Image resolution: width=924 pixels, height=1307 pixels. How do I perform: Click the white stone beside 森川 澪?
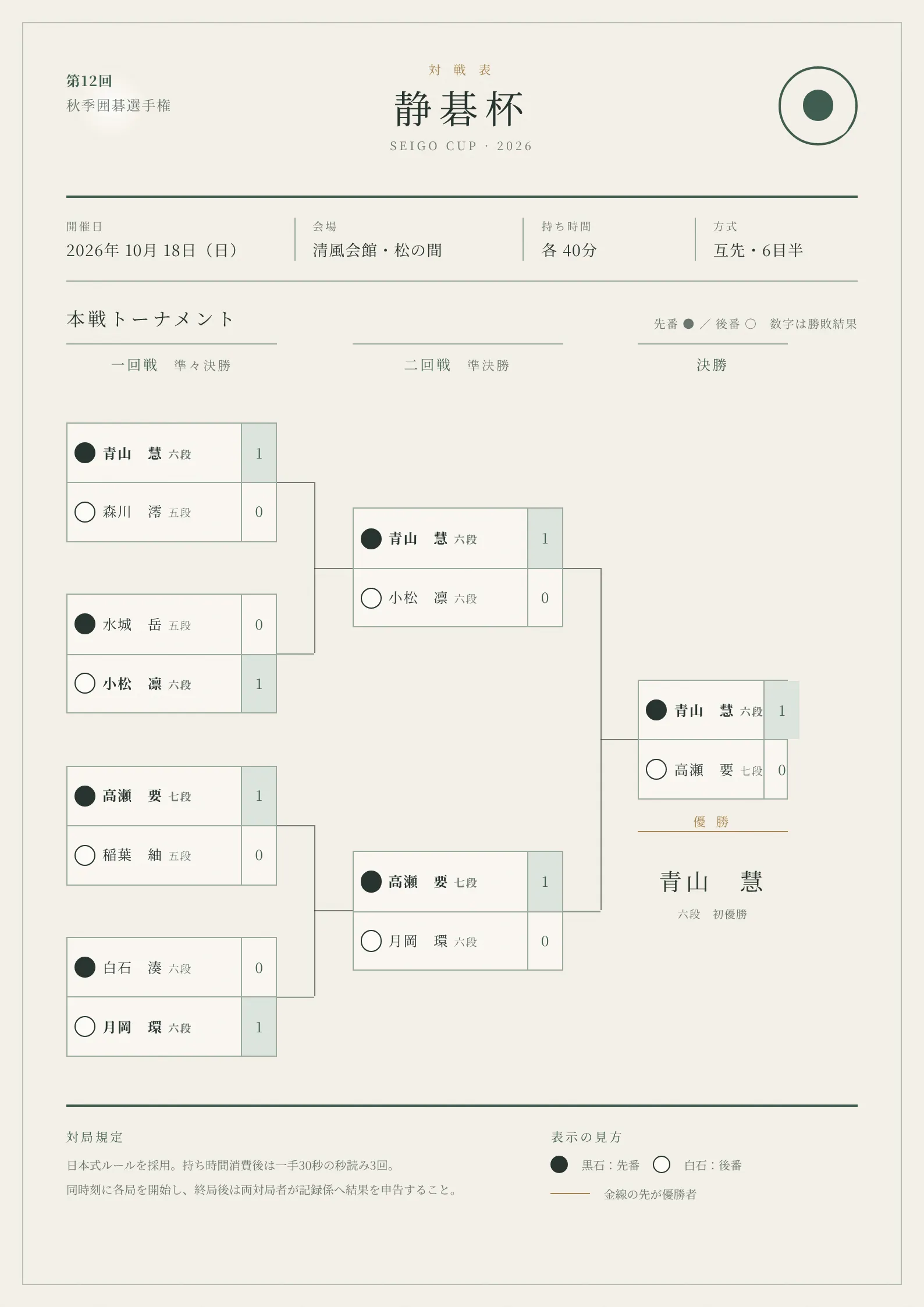[x=85, y=512]
